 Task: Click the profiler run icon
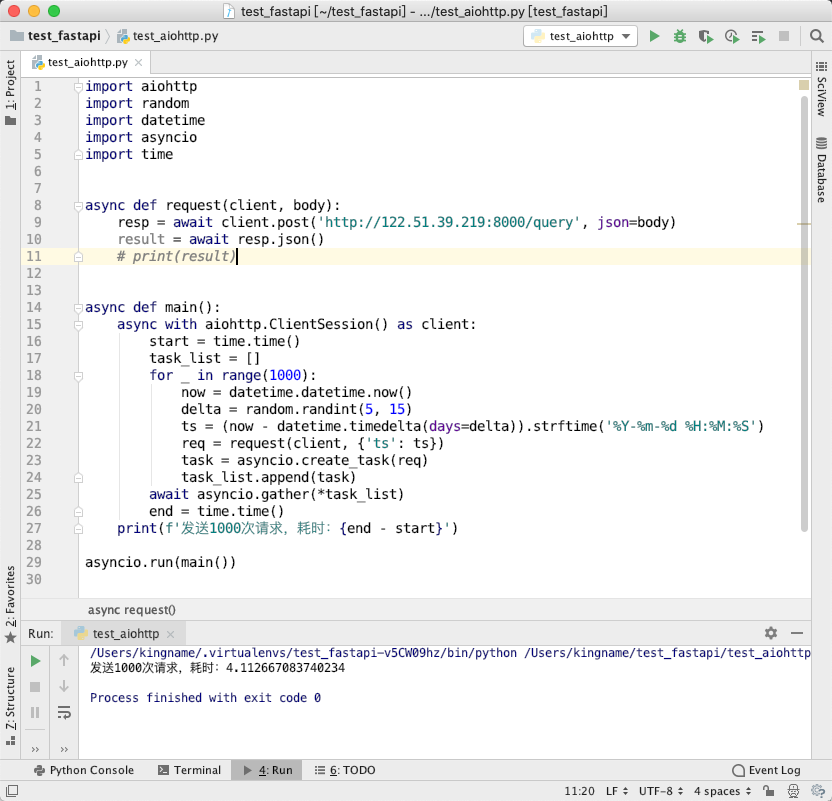[732, 36]
